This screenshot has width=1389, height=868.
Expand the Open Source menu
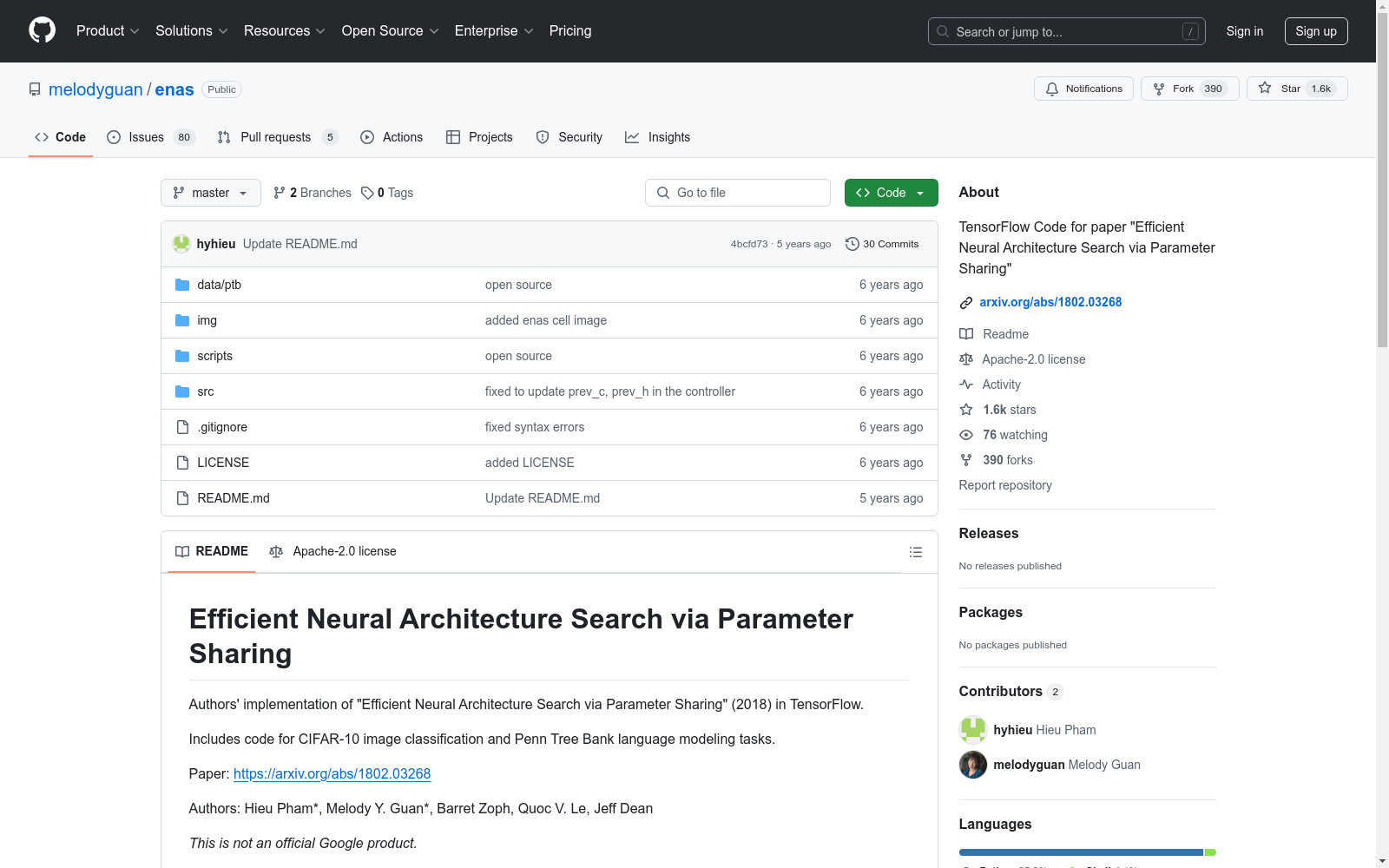[391, 30]
